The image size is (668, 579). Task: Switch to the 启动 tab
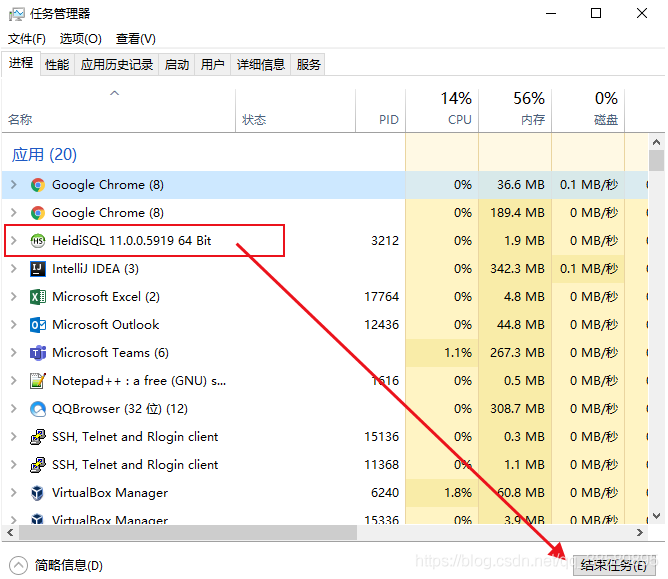pyautogui.click(x=177, y=65)
